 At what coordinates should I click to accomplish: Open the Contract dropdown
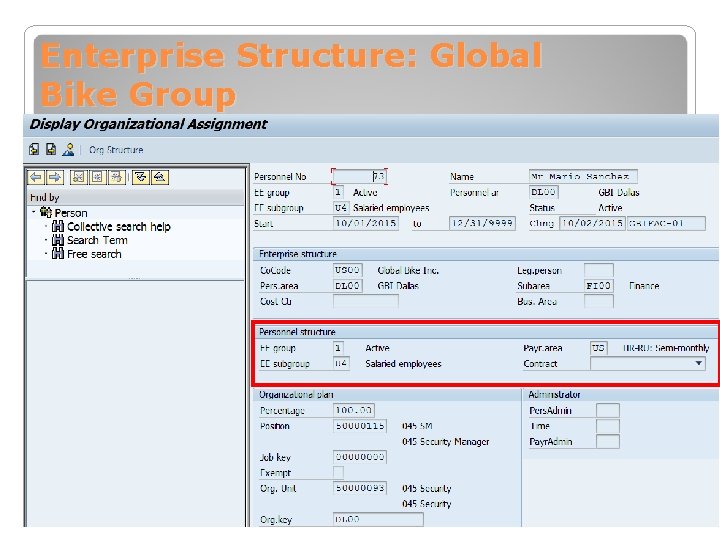698,363
